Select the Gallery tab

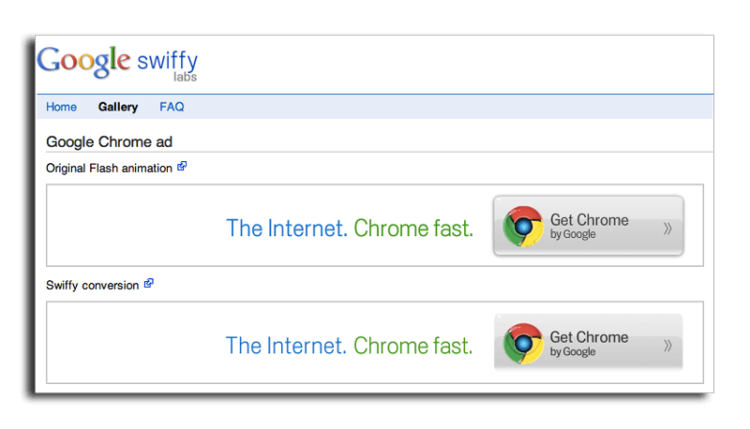[x=118, y=107]
